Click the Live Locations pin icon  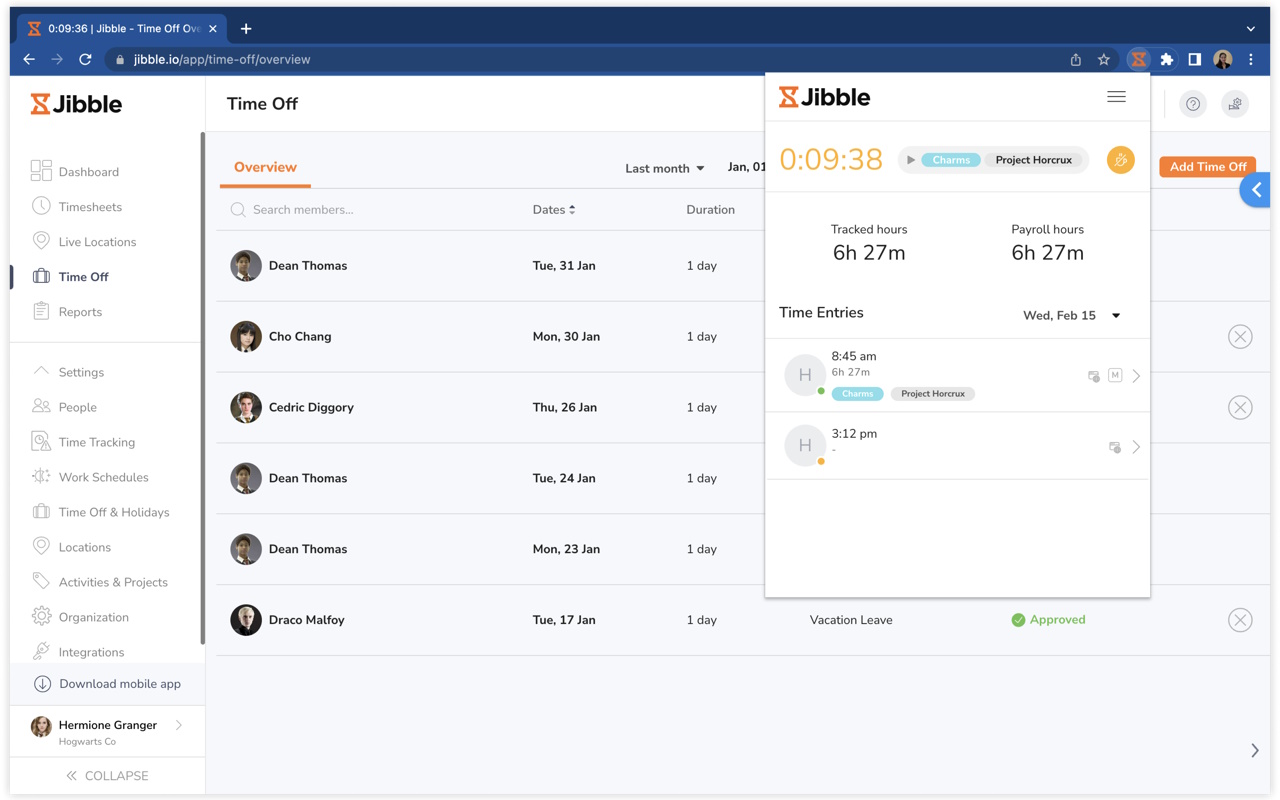41,241
